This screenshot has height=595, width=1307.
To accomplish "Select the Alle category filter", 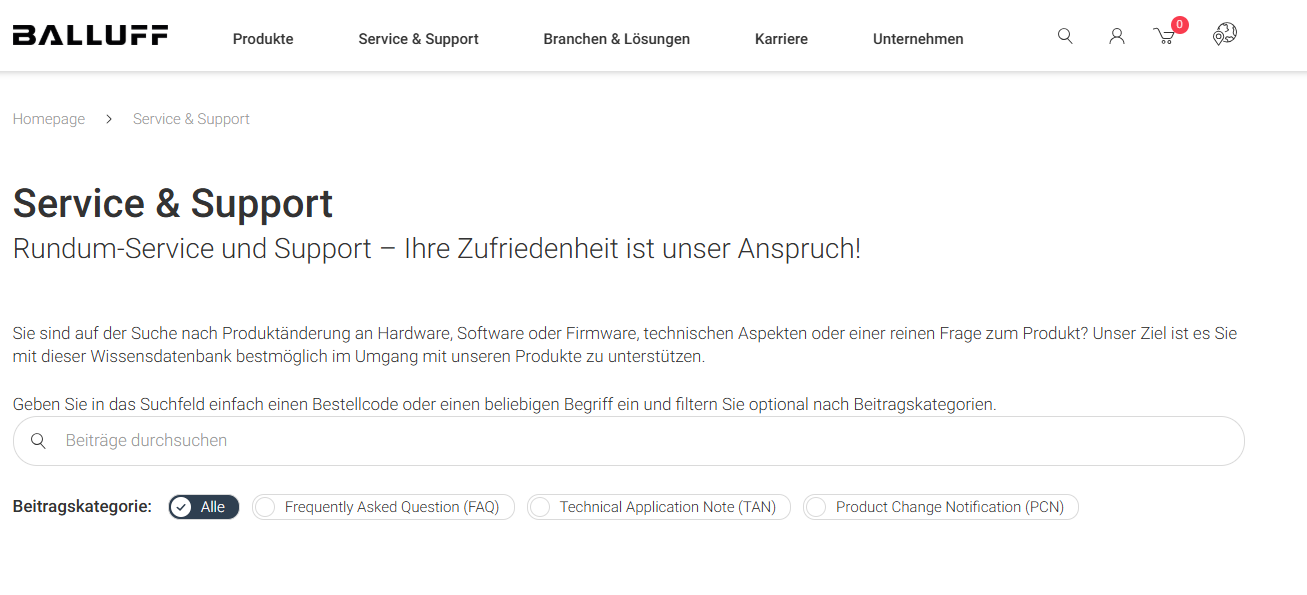I will tap(204, 507).
